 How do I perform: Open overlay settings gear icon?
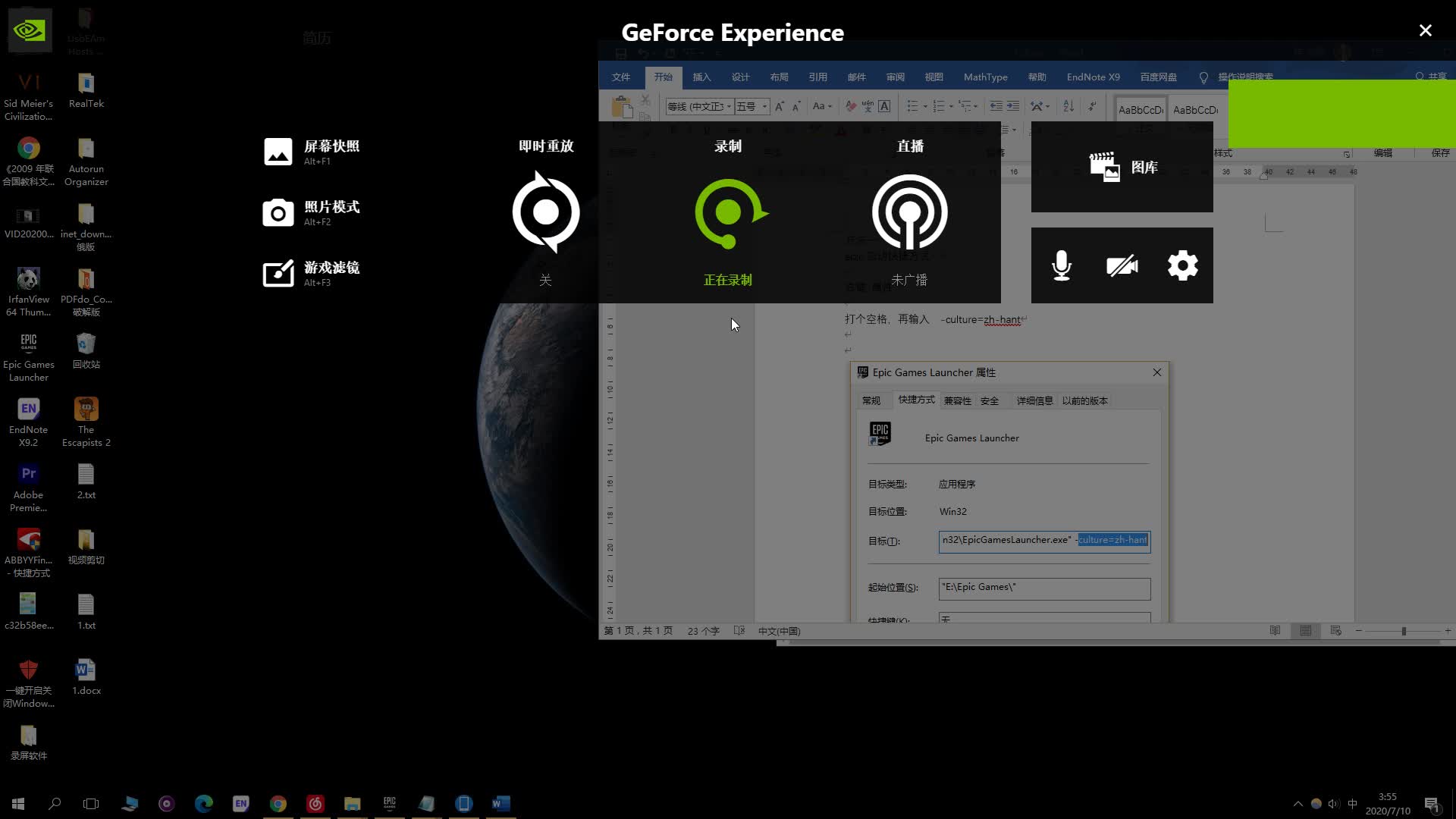point(1182,265)
